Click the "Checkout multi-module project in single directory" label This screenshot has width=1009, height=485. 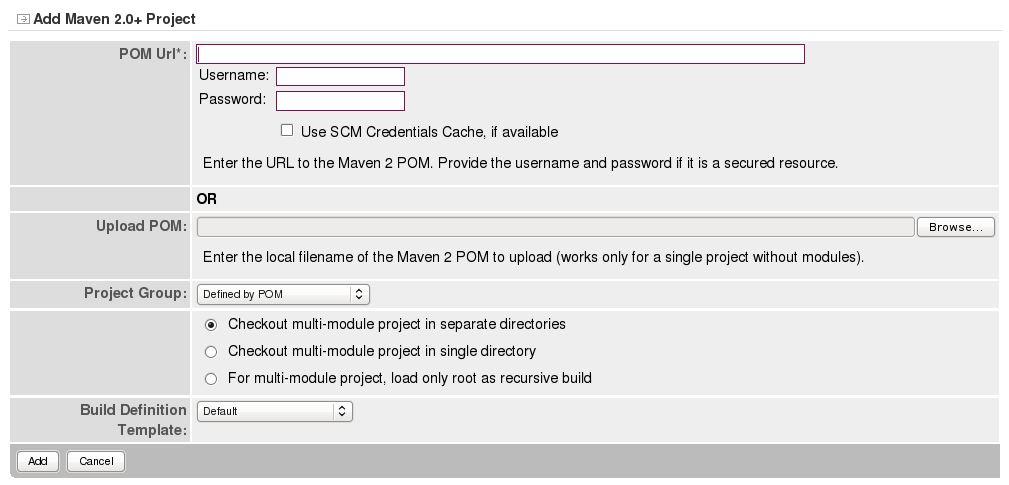(382, 352)
